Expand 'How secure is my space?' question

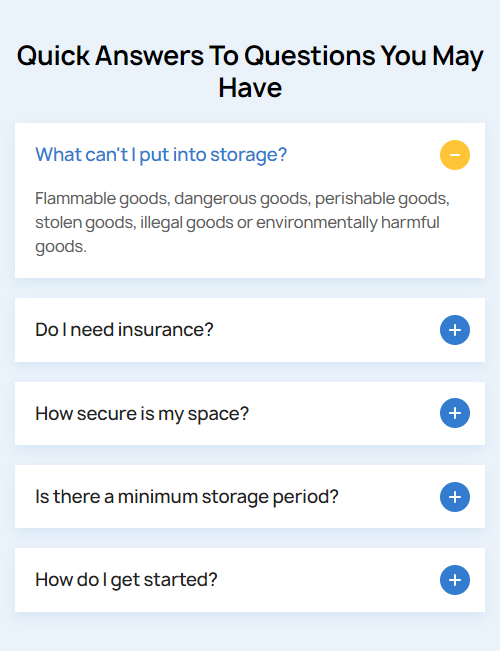[x=142, y=414]
